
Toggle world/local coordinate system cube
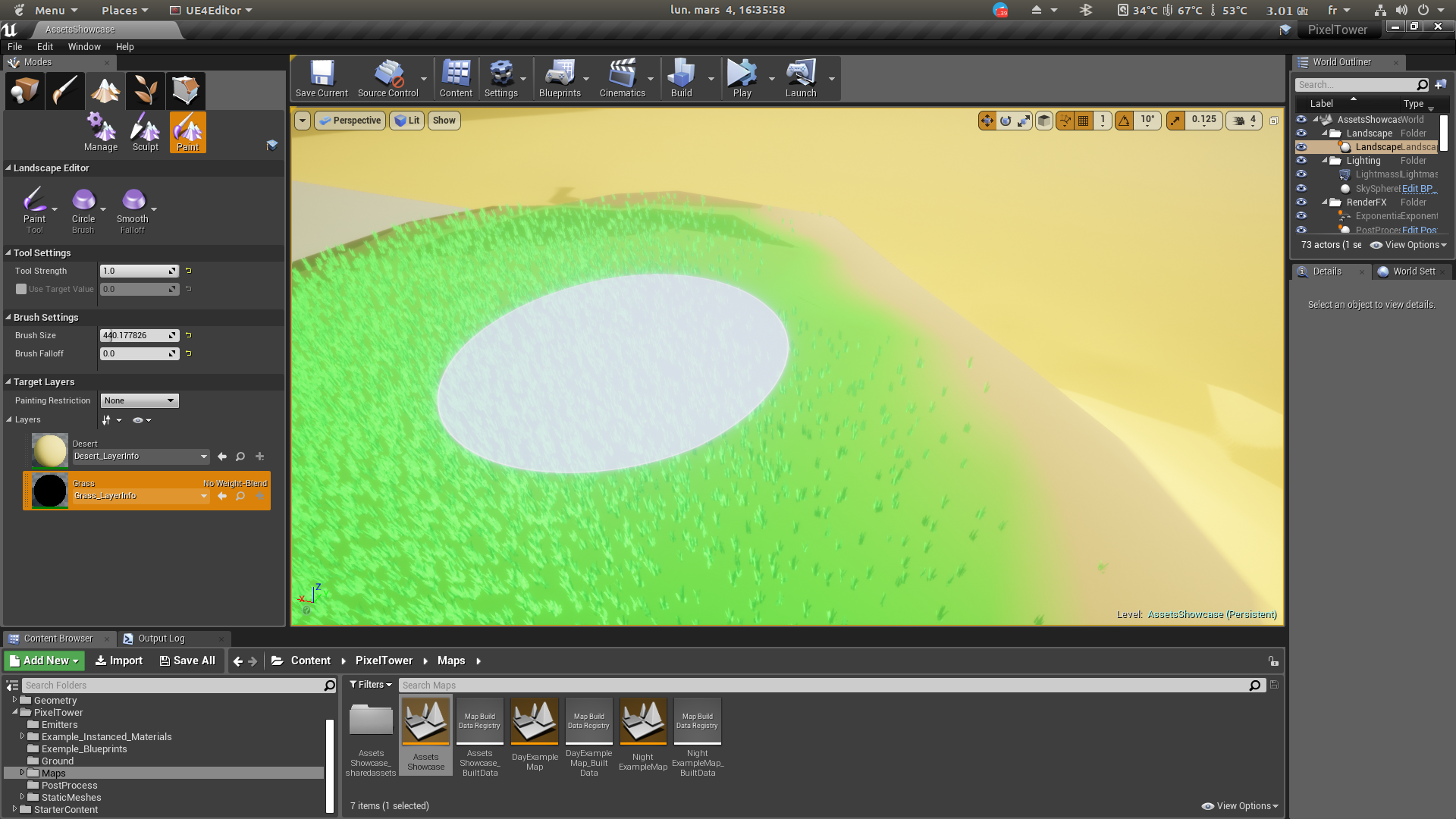coord(1044,121)
